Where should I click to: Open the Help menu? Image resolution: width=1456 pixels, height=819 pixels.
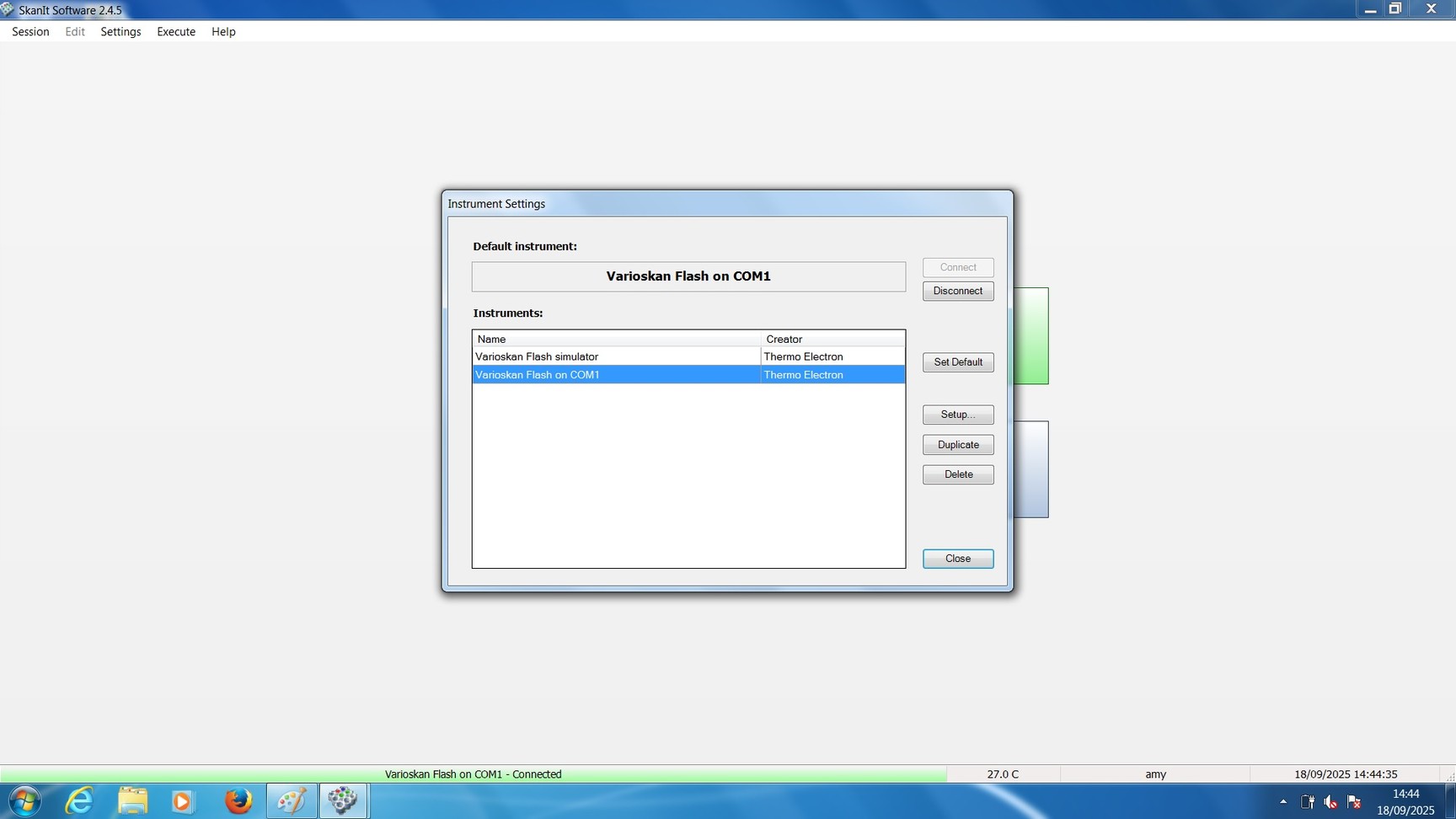click(x=223, y=32)
